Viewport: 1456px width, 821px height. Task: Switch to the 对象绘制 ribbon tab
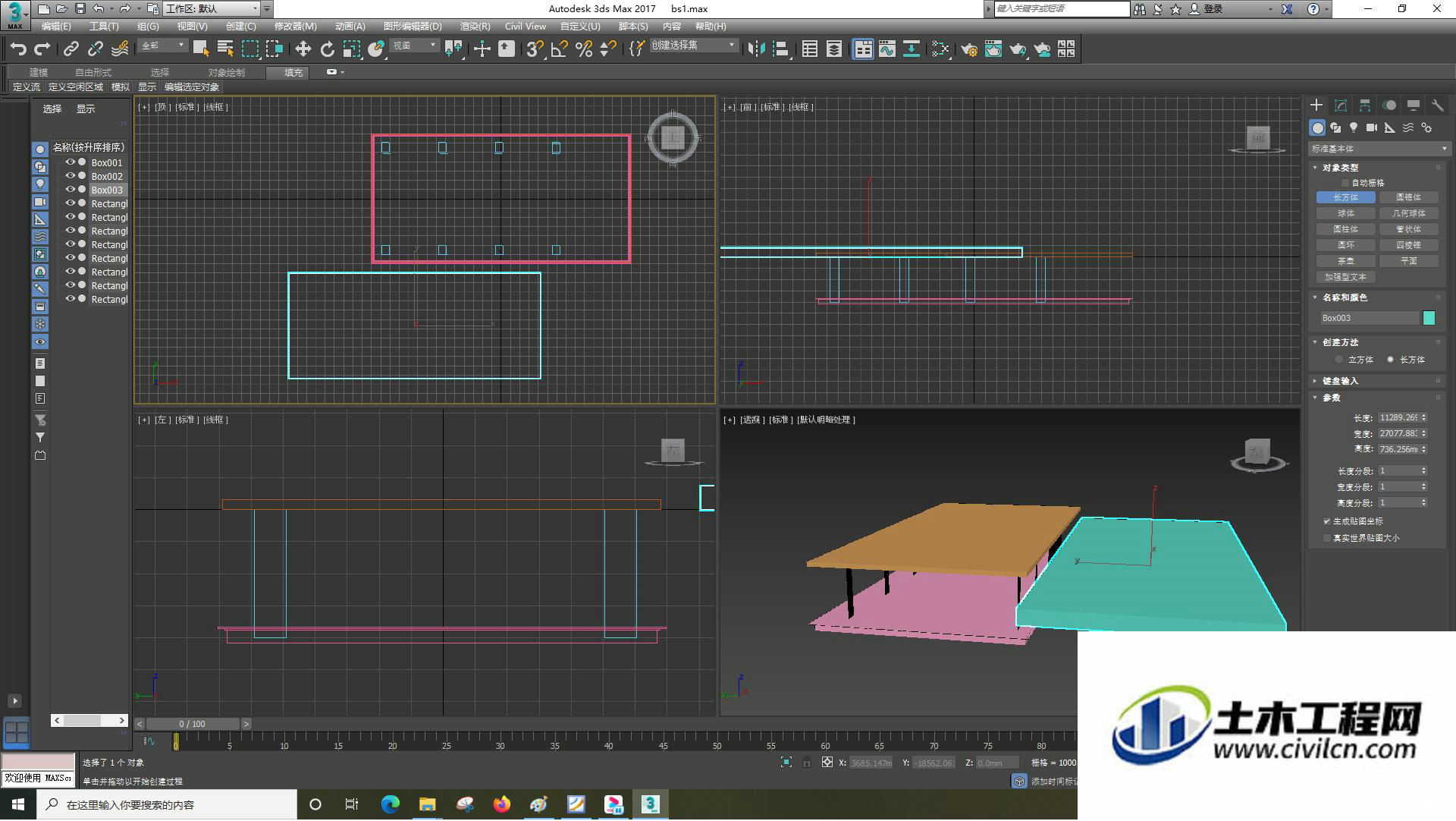(x=226, y=72)
